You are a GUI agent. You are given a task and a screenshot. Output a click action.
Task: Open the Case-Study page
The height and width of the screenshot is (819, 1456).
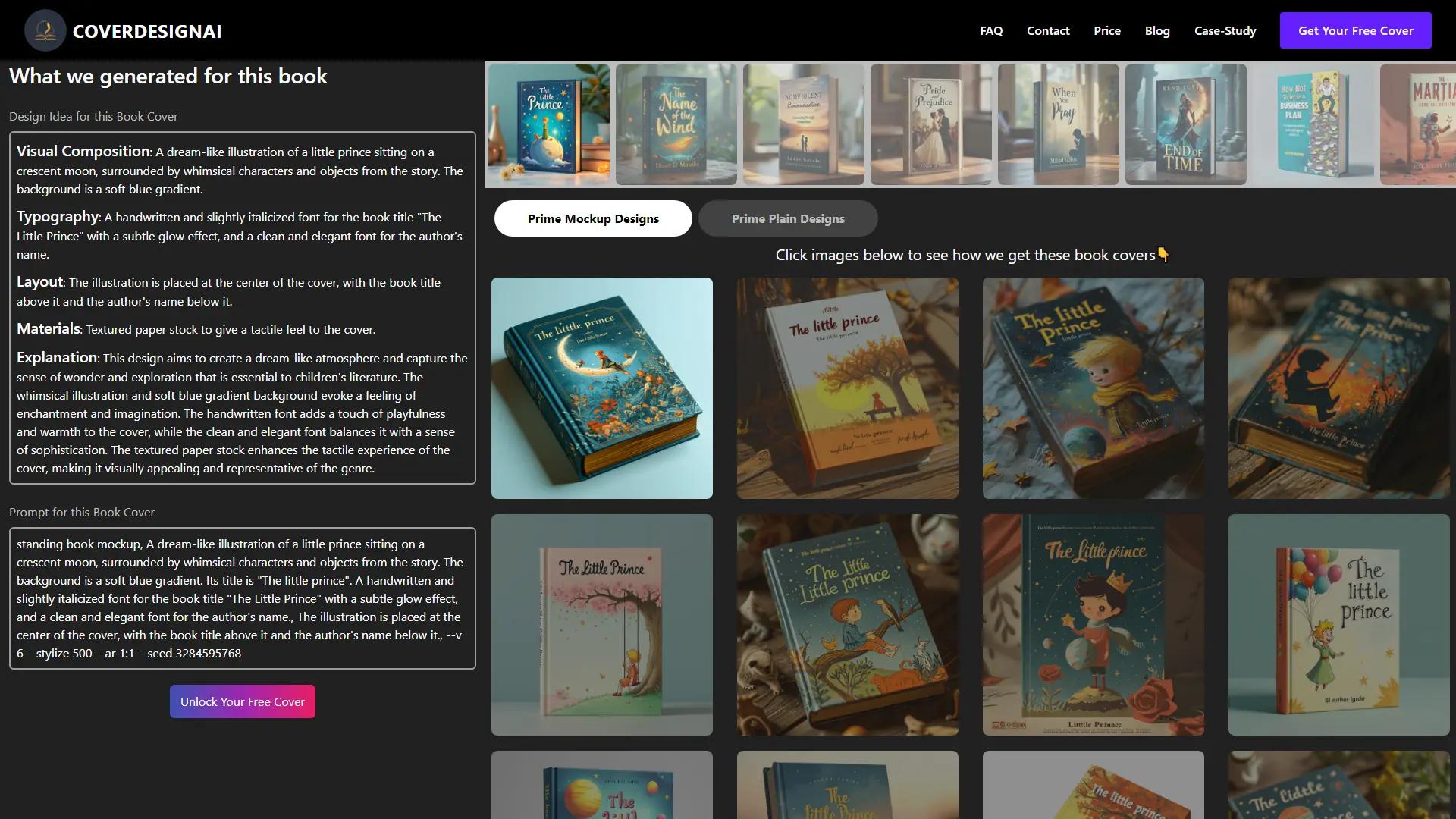(1225, 30)
